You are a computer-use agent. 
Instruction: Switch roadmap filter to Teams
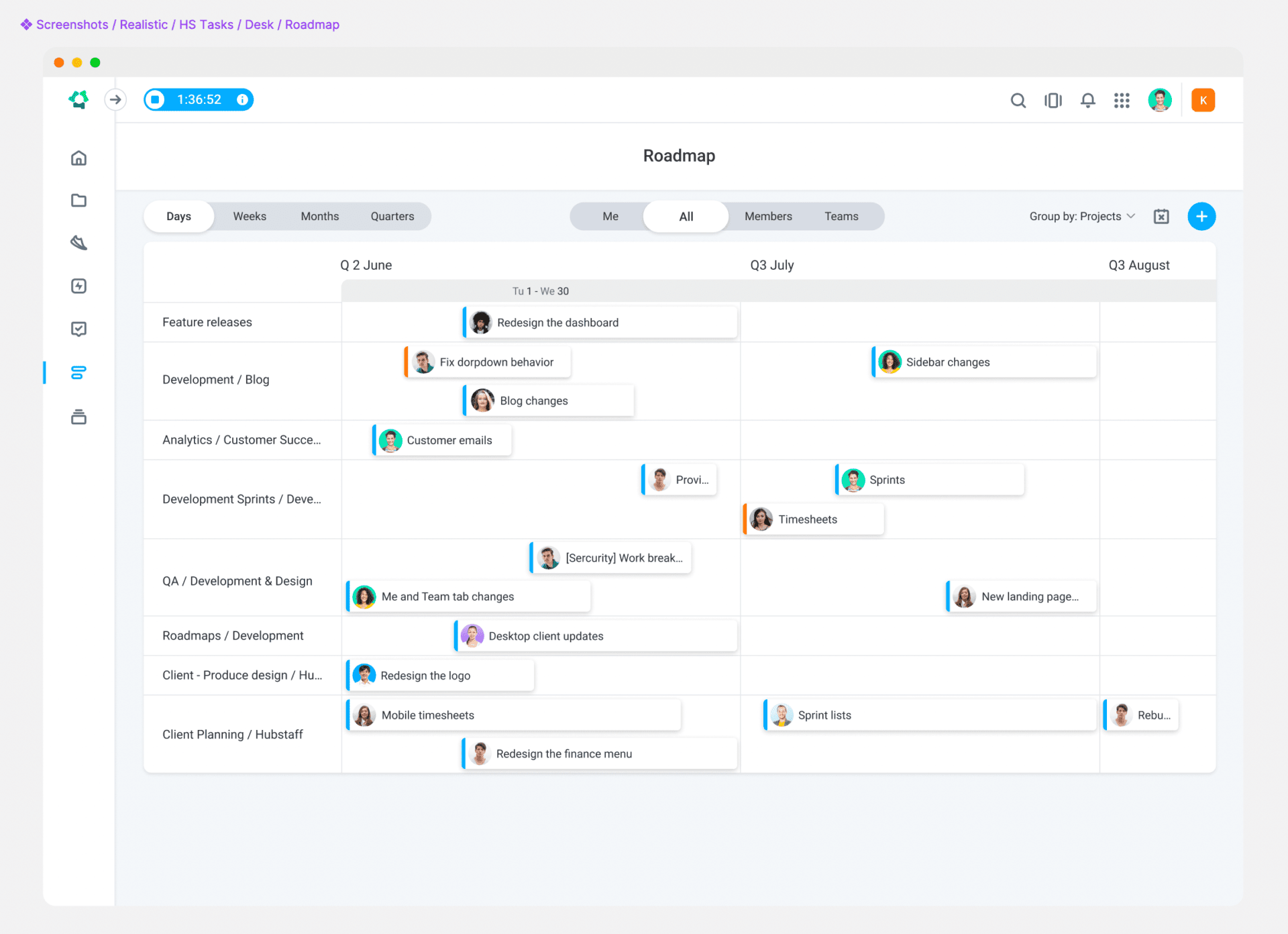(x=842, y=216)
